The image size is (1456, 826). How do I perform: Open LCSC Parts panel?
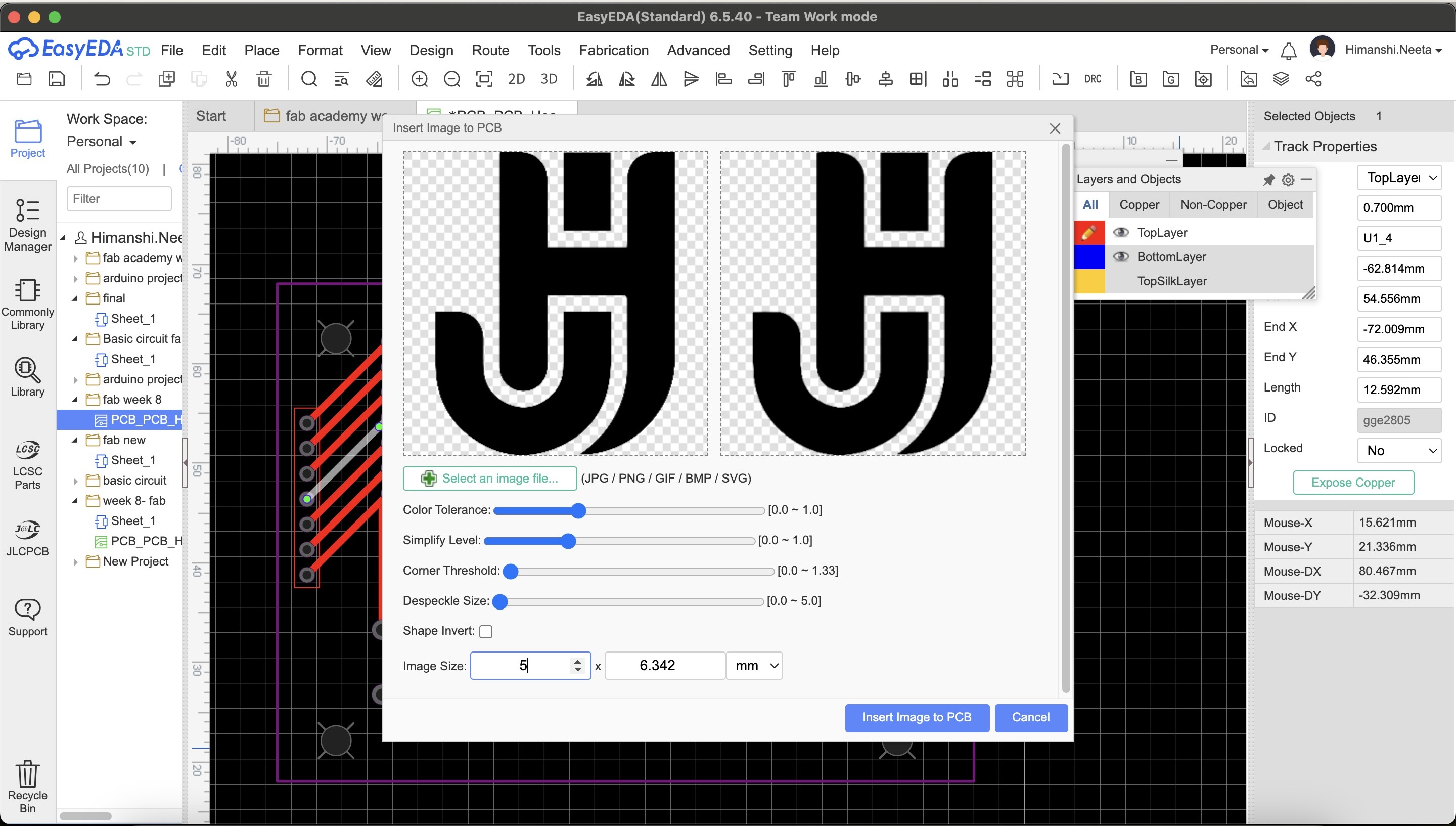pyautogui.click(x=27, y=465)
